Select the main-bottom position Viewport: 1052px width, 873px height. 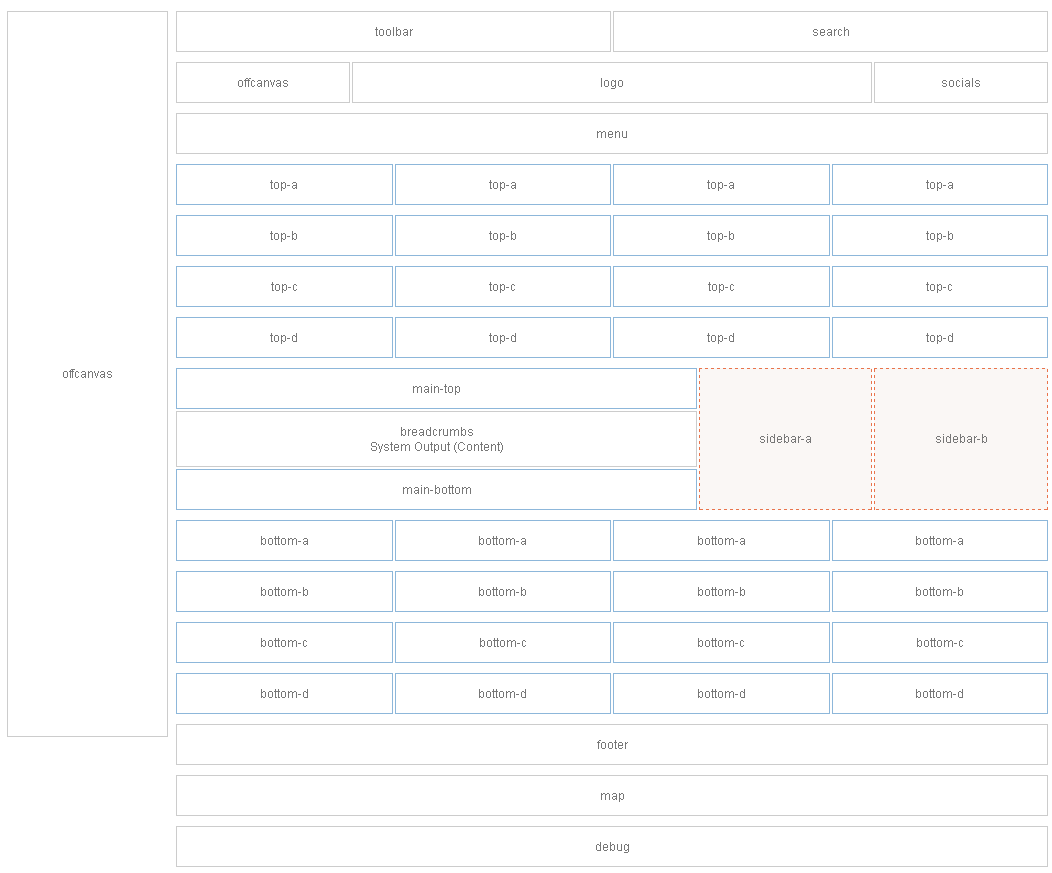437,489
